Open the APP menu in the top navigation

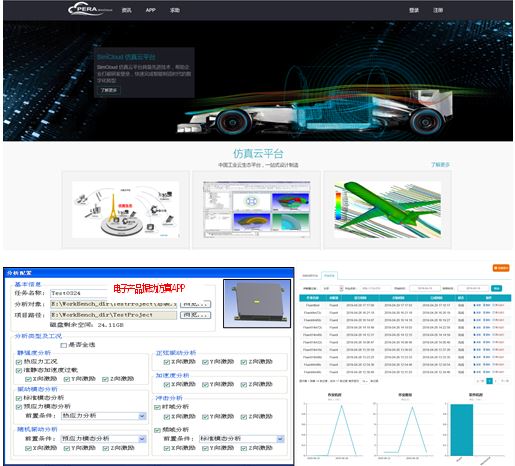150,10
